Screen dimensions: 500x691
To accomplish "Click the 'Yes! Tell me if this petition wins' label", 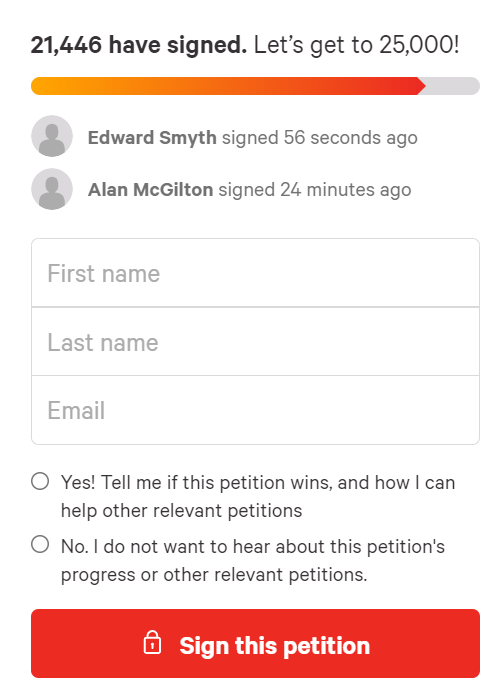I will pyautogui.click(x=258, y=497).
